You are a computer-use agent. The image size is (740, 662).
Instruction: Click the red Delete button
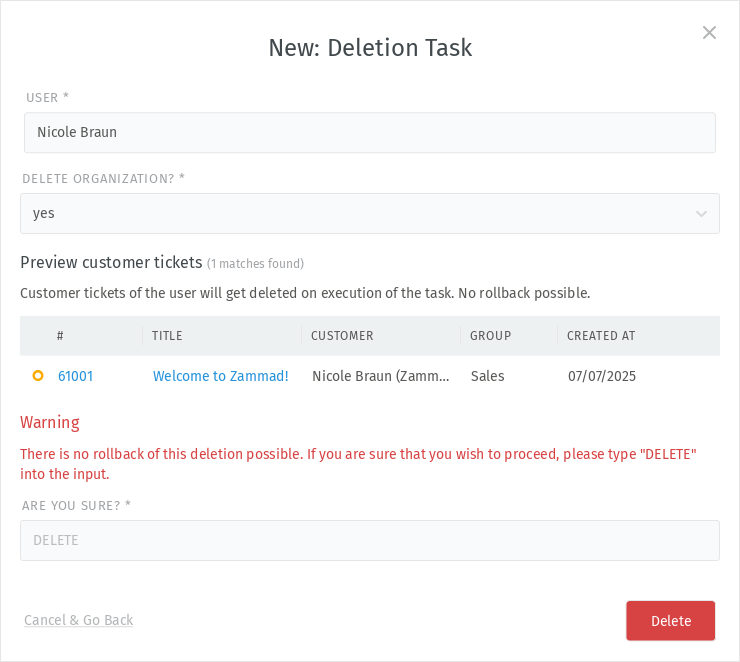click(671, 621)
